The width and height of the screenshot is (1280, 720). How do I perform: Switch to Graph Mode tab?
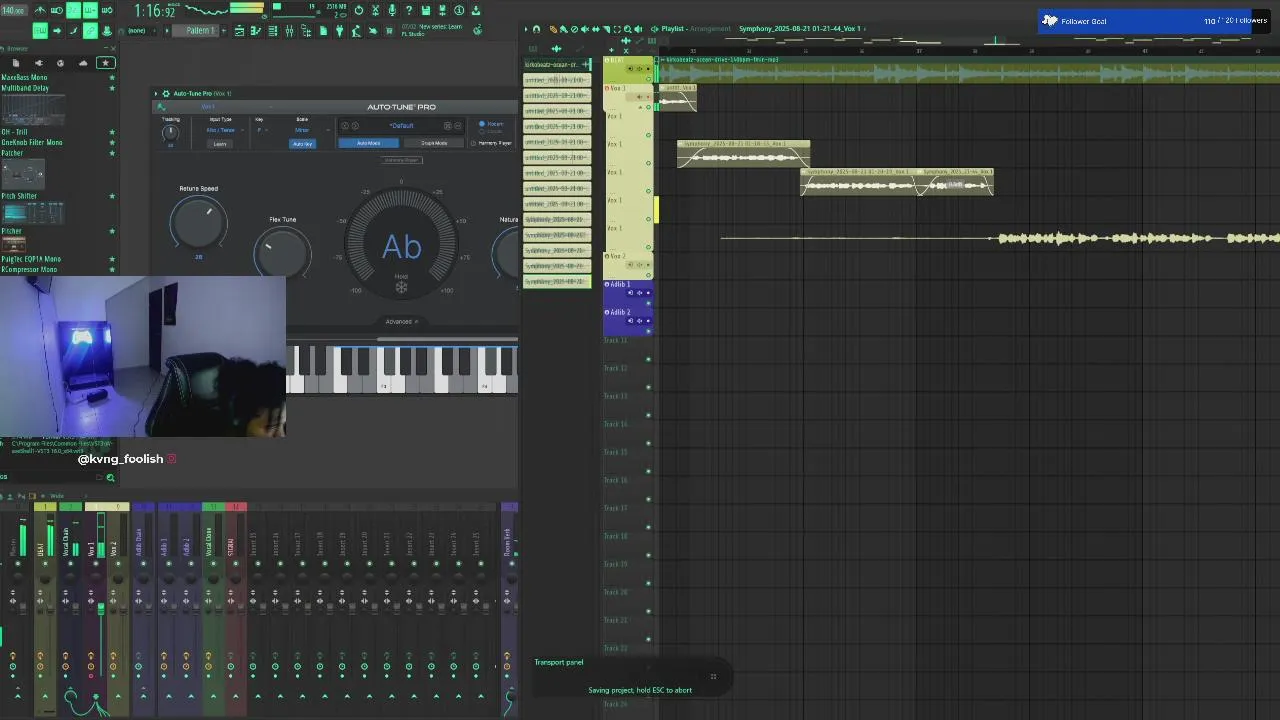coord(434,143)
